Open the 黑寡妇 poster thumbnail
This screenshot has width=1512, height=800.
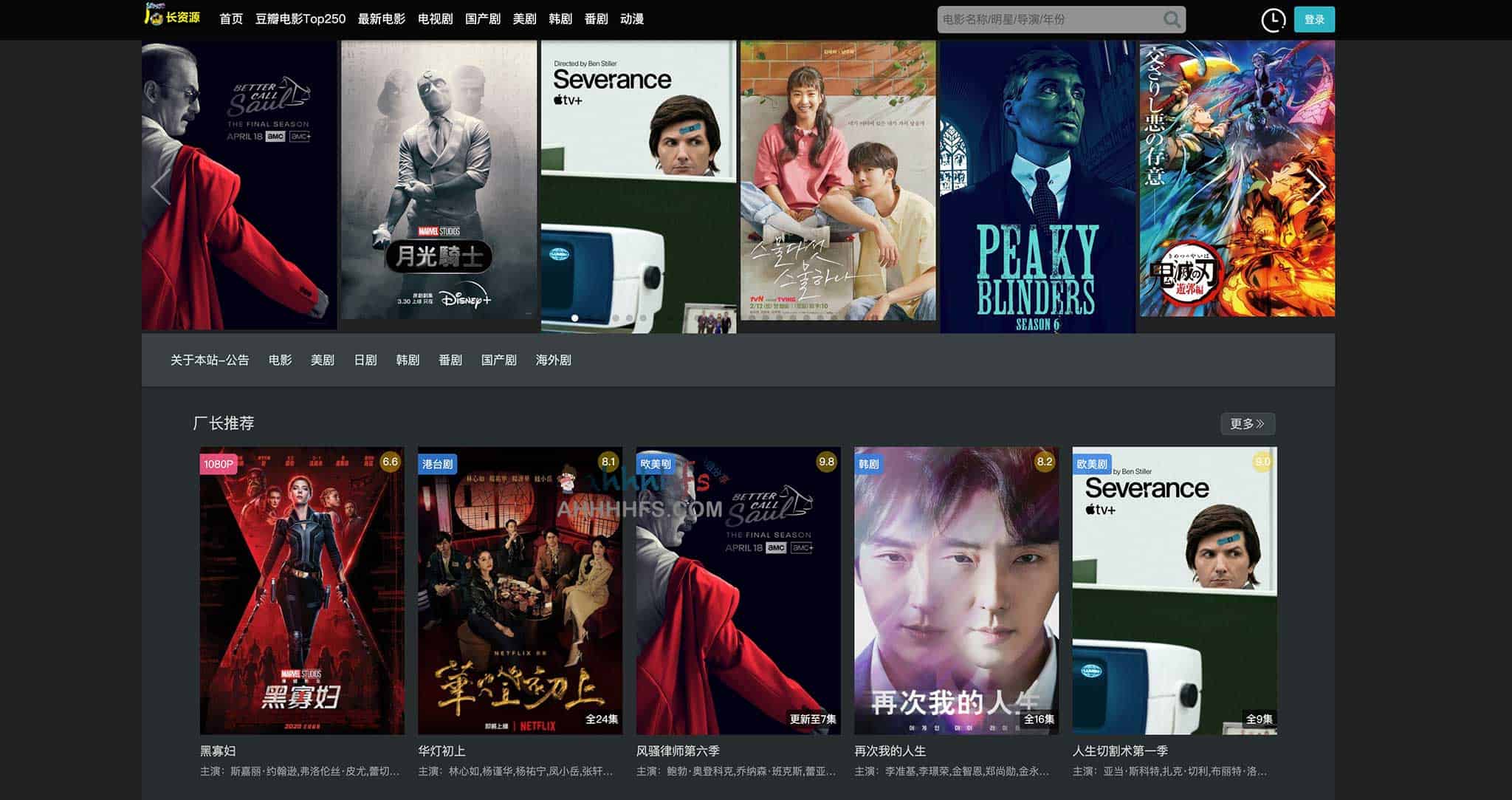[302, 590]
